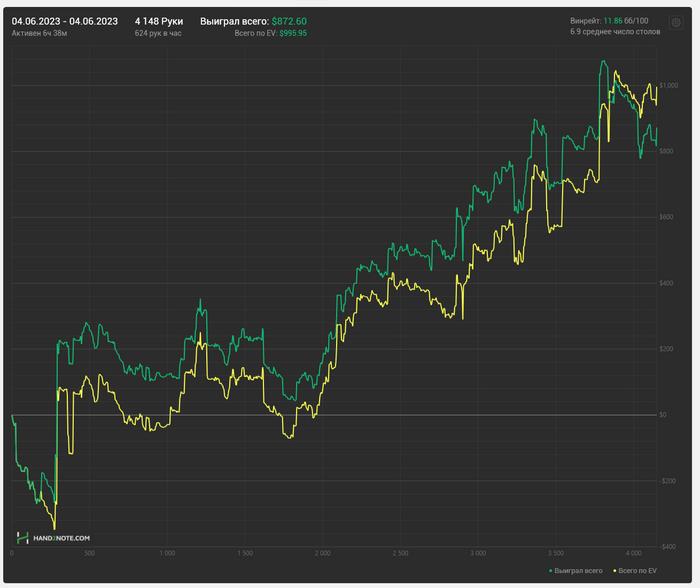The image size is (700, 588).
Task: Toggle the 'Выиграл всего' green legend entry
Action: point(576,571)
